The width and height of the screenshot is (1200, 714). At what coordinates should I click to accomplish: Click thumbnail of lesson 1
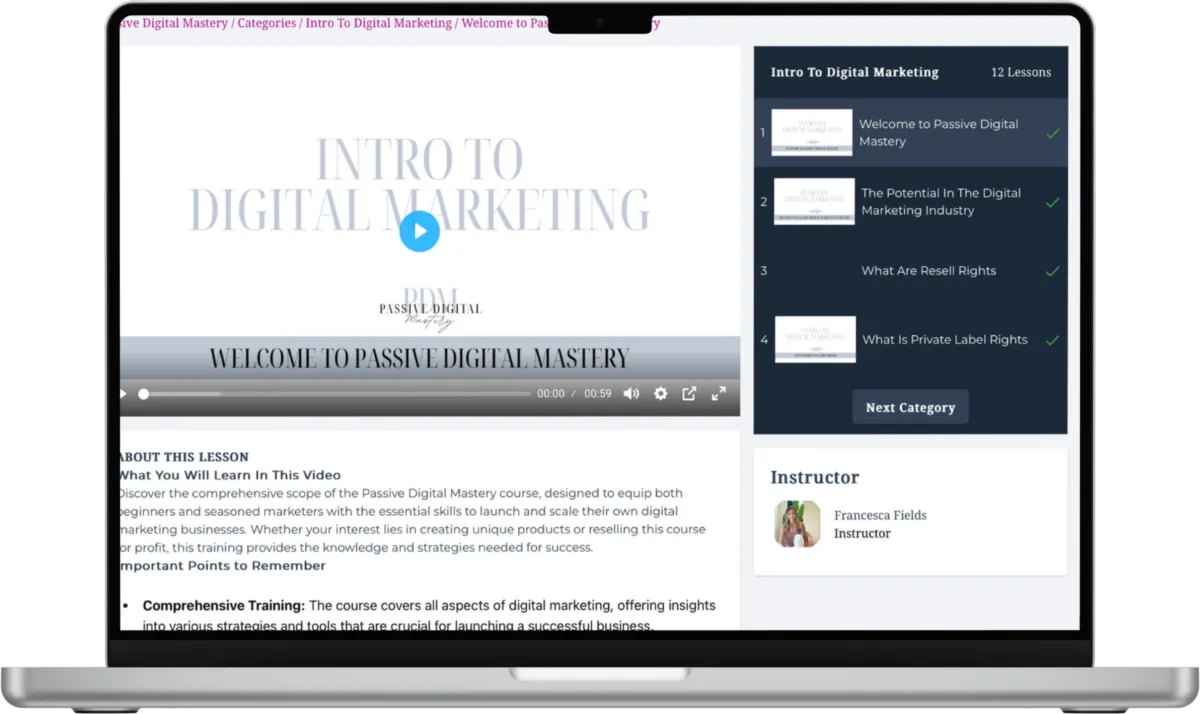(812, 133)
